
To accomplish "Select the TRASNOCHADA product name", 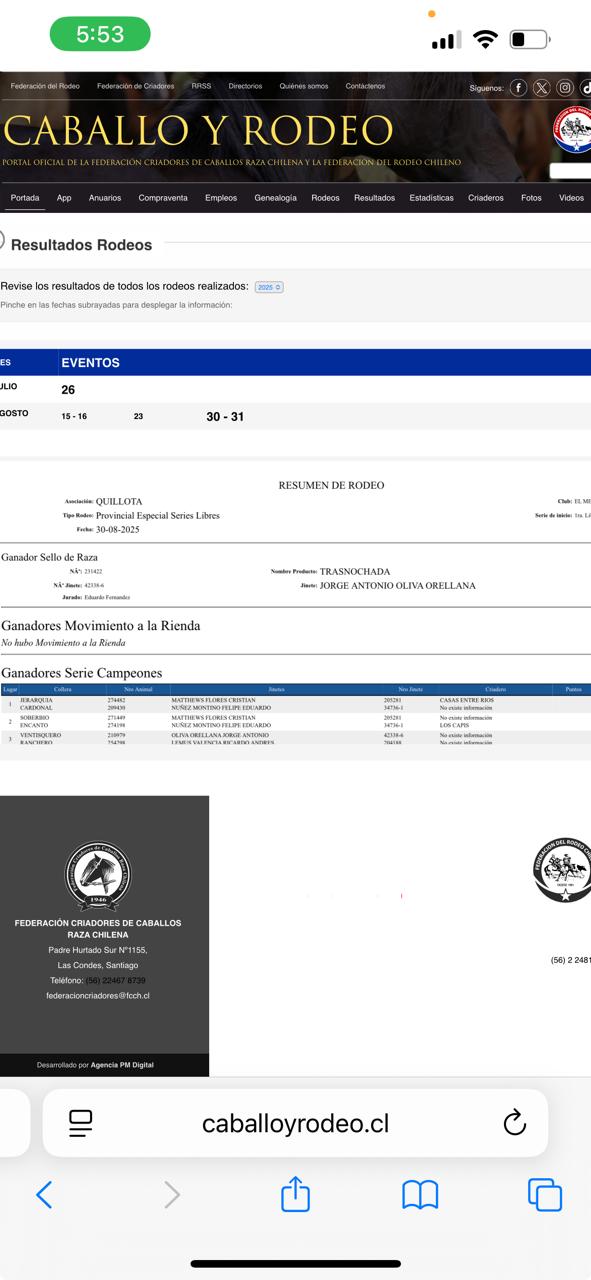I will click(355, 571).
